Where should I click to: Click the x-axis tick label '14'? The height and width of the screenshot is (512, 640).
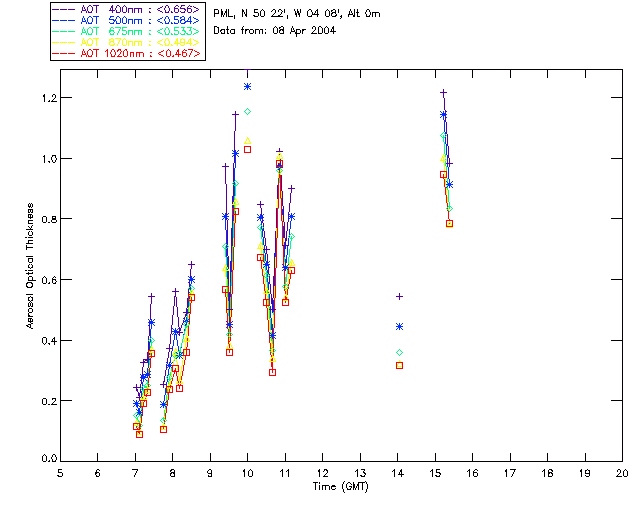(398, 473)
